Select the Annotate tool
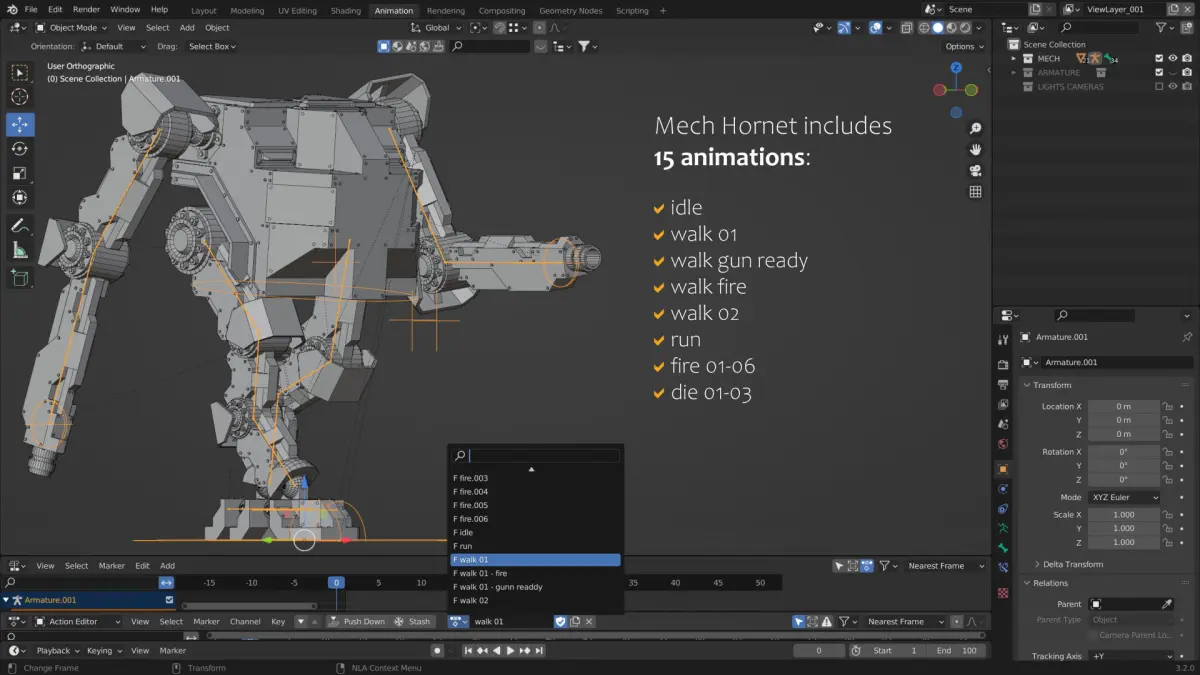1200x675 pixels. tap(20, 226)
